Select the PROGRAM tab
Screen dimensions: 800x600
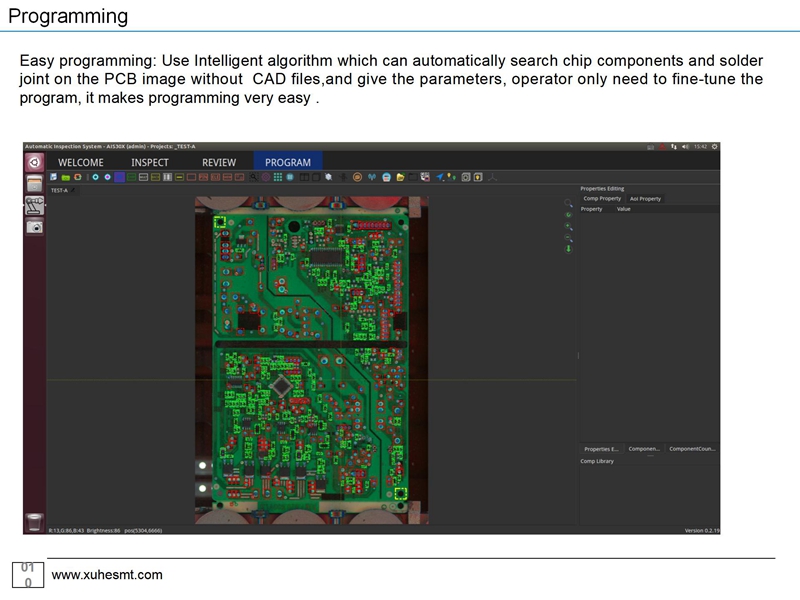point(288,162)
